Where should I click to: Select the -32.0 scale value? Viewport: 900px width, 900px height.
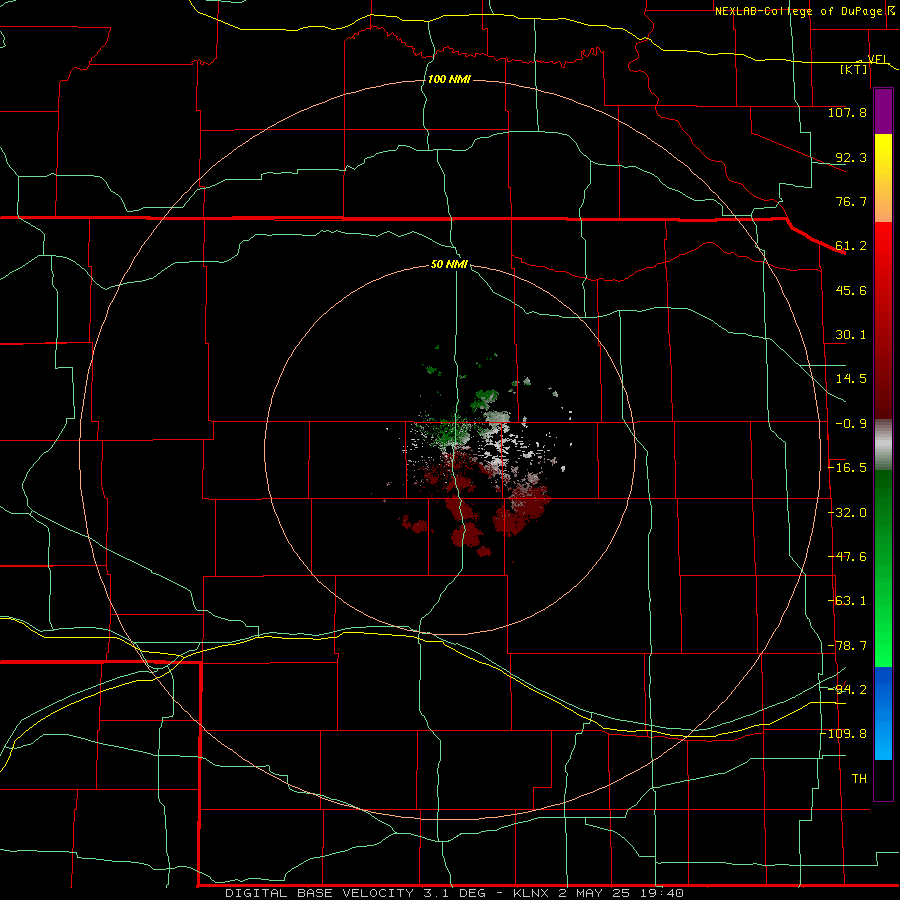(847, 513)
